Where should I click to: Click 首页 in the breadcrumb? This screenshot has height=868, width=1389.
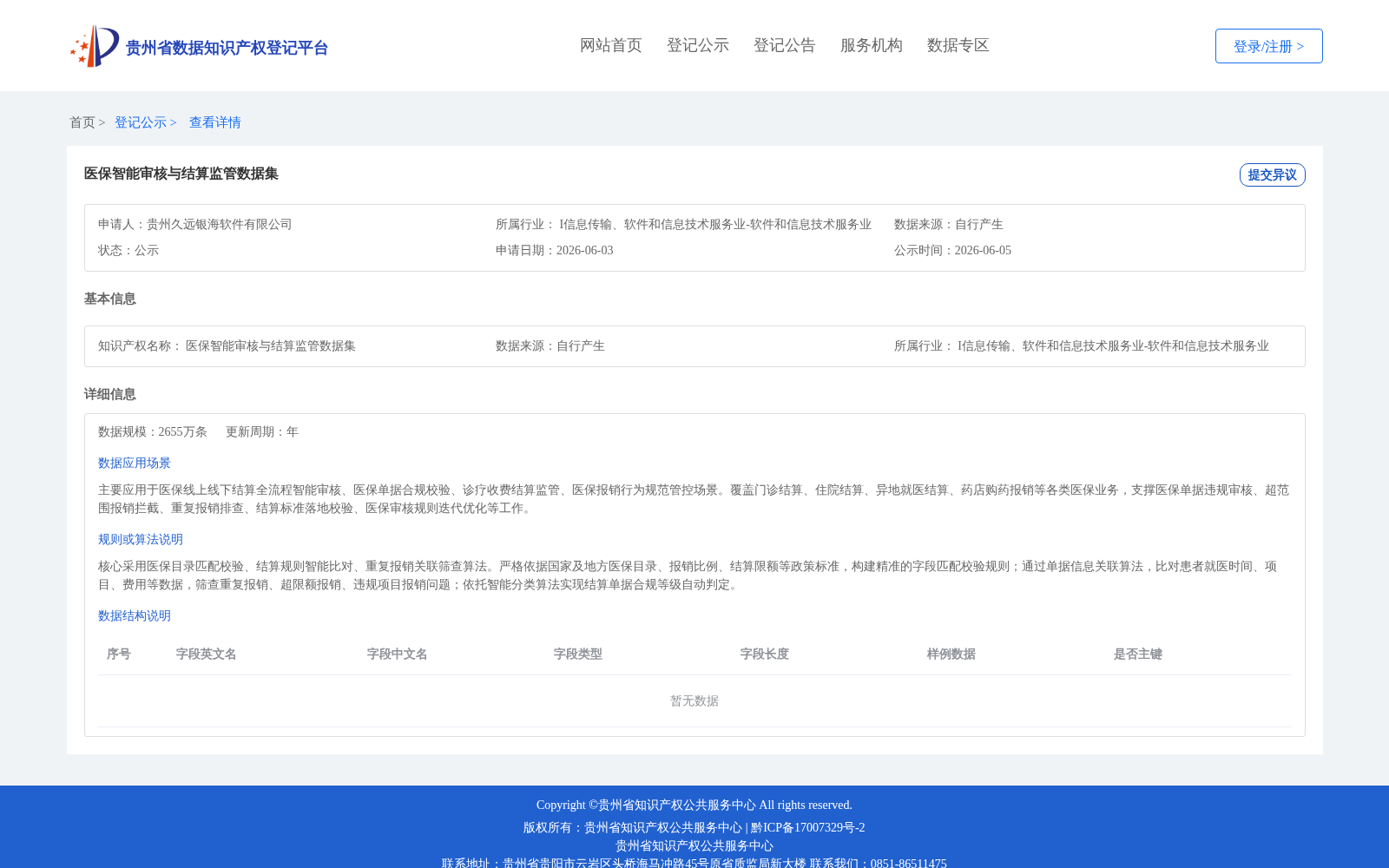coord(82,122)
